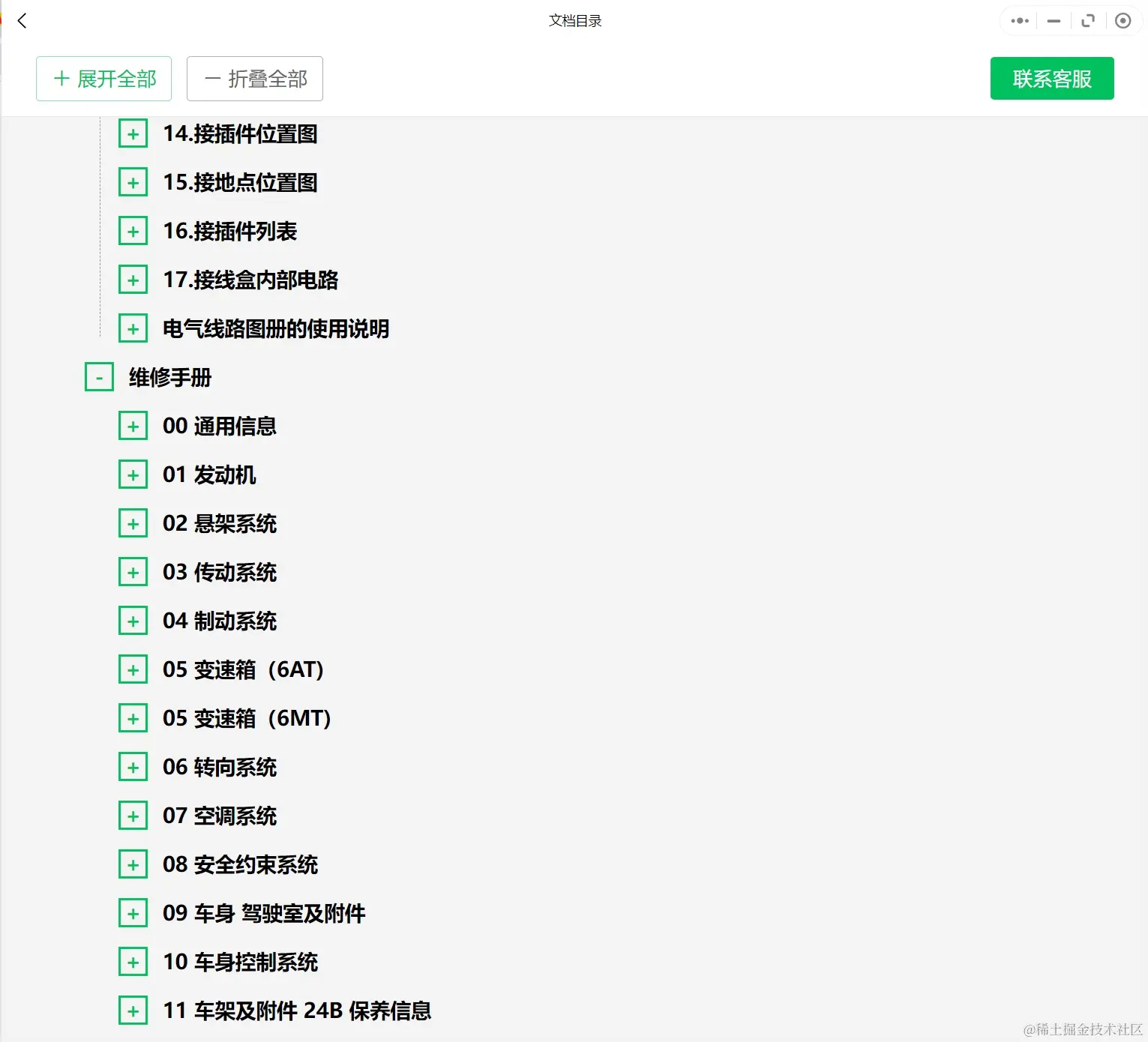Open 联系客服 customer service

[1051, 78]
